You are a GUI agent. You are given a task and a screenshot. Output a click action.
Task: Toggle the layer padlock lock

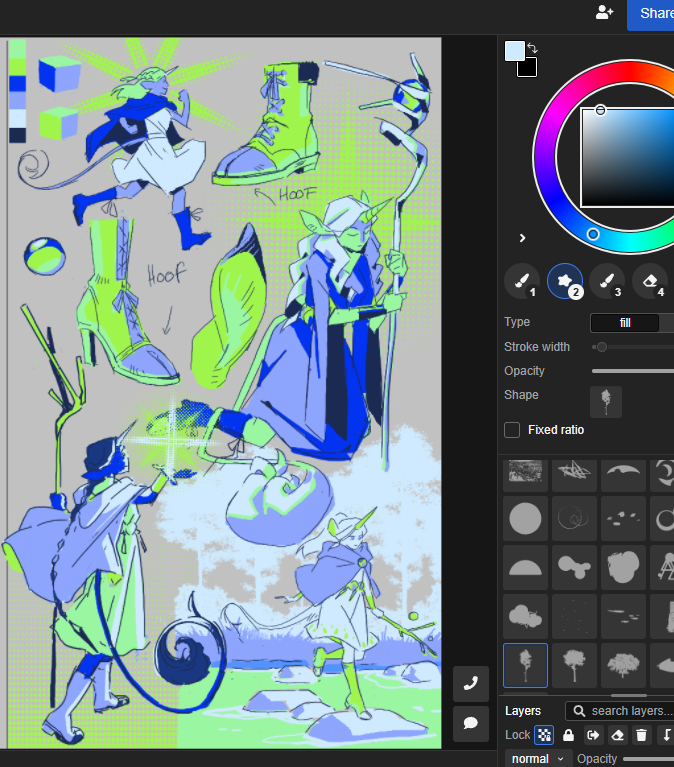(568, 735)
